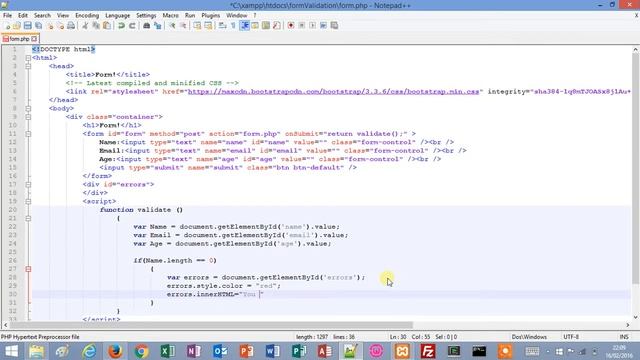Click the scroll down arrow of the editor
The height and width of the screenshot is (360, 640).
[636, 317]
